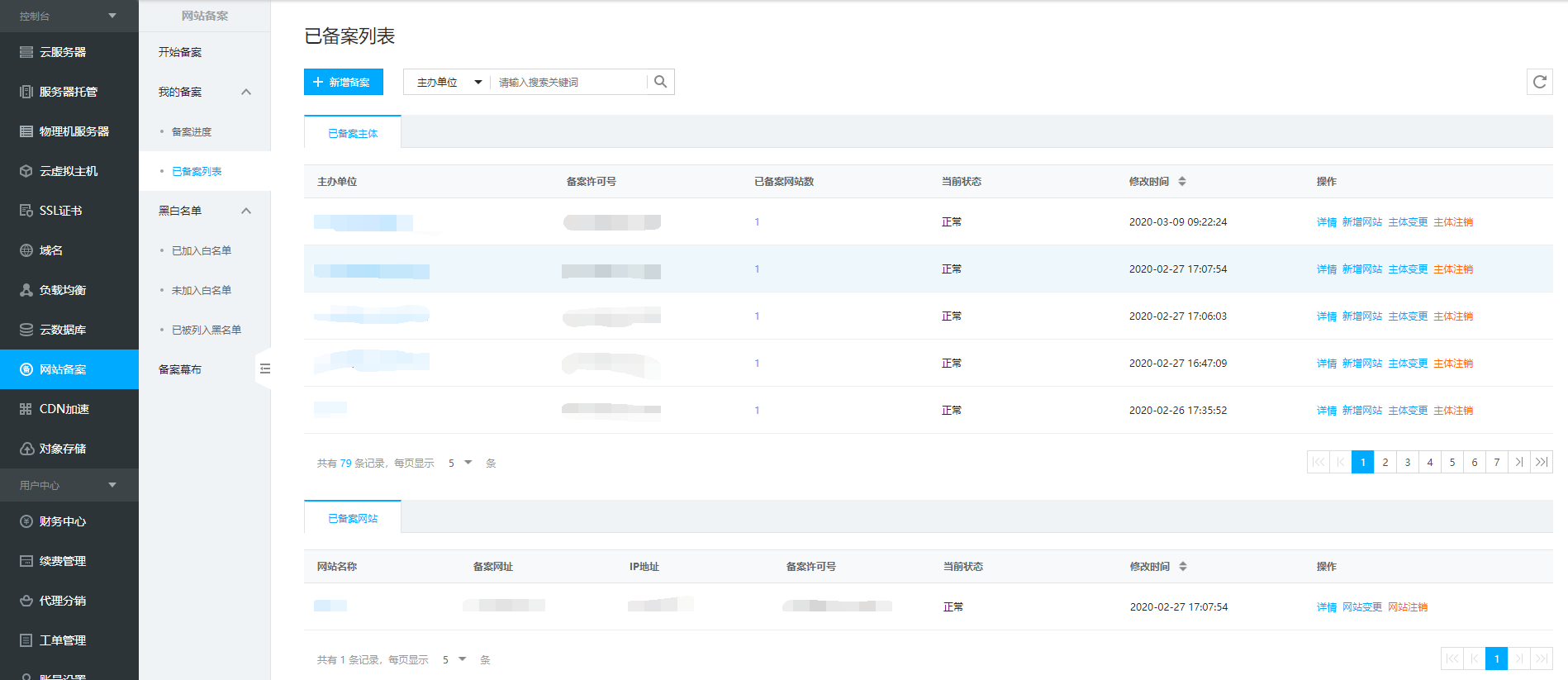Viewport: 1568px width, 680px height.
Task: Click the 新增备案 button
Action: click(343, 82)
